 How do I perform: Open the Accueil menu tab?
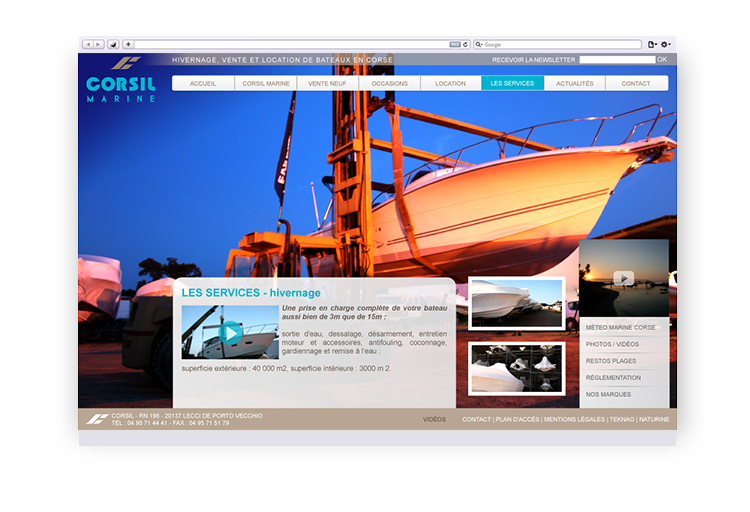203,83
